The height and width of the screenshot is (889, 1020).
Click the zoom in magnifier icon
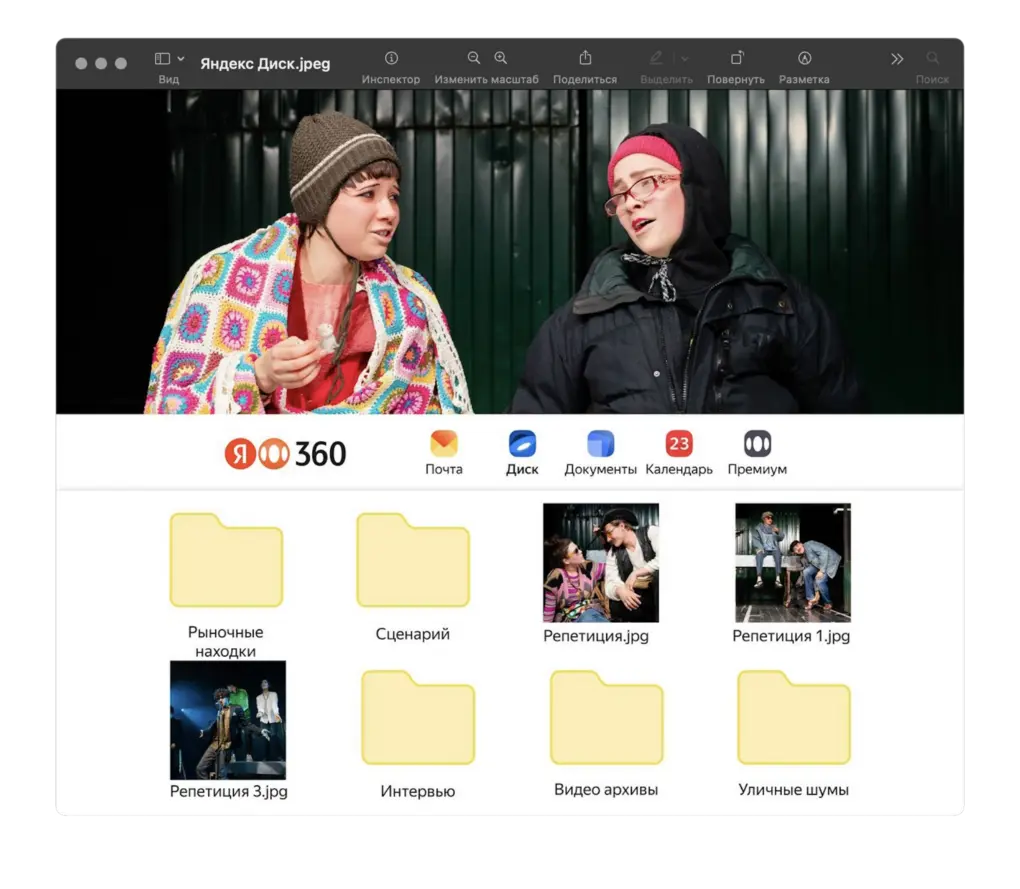[x=501, y=59]
